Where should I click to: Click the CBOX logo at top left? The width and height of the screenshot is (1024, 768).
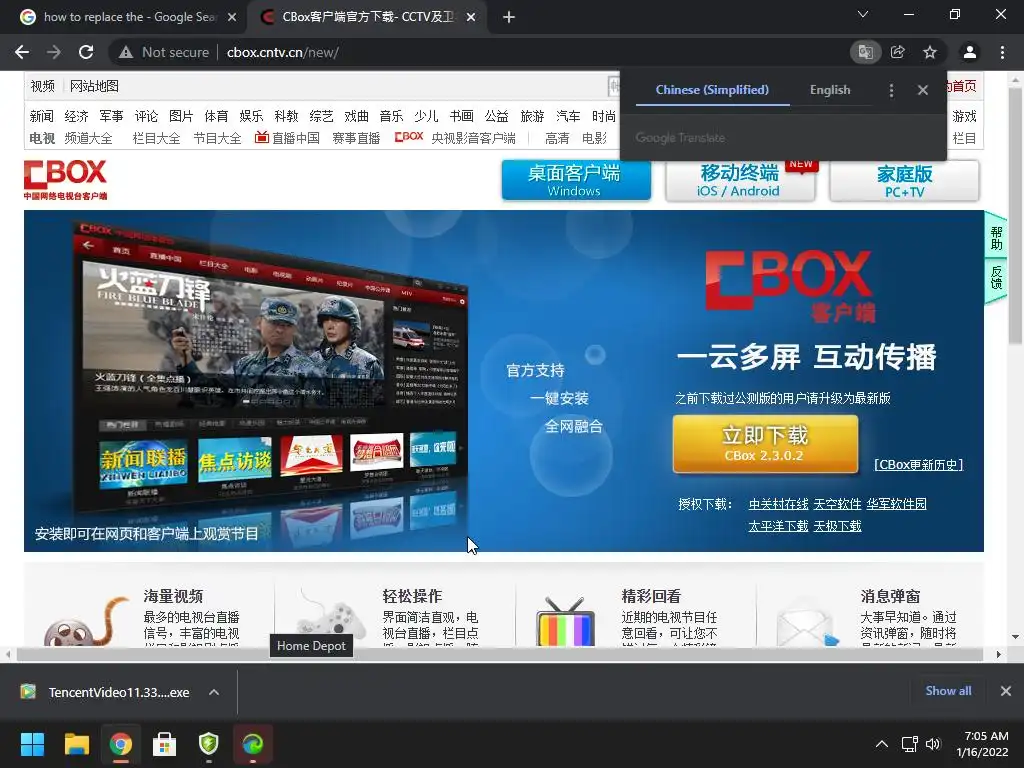point(65,180)
